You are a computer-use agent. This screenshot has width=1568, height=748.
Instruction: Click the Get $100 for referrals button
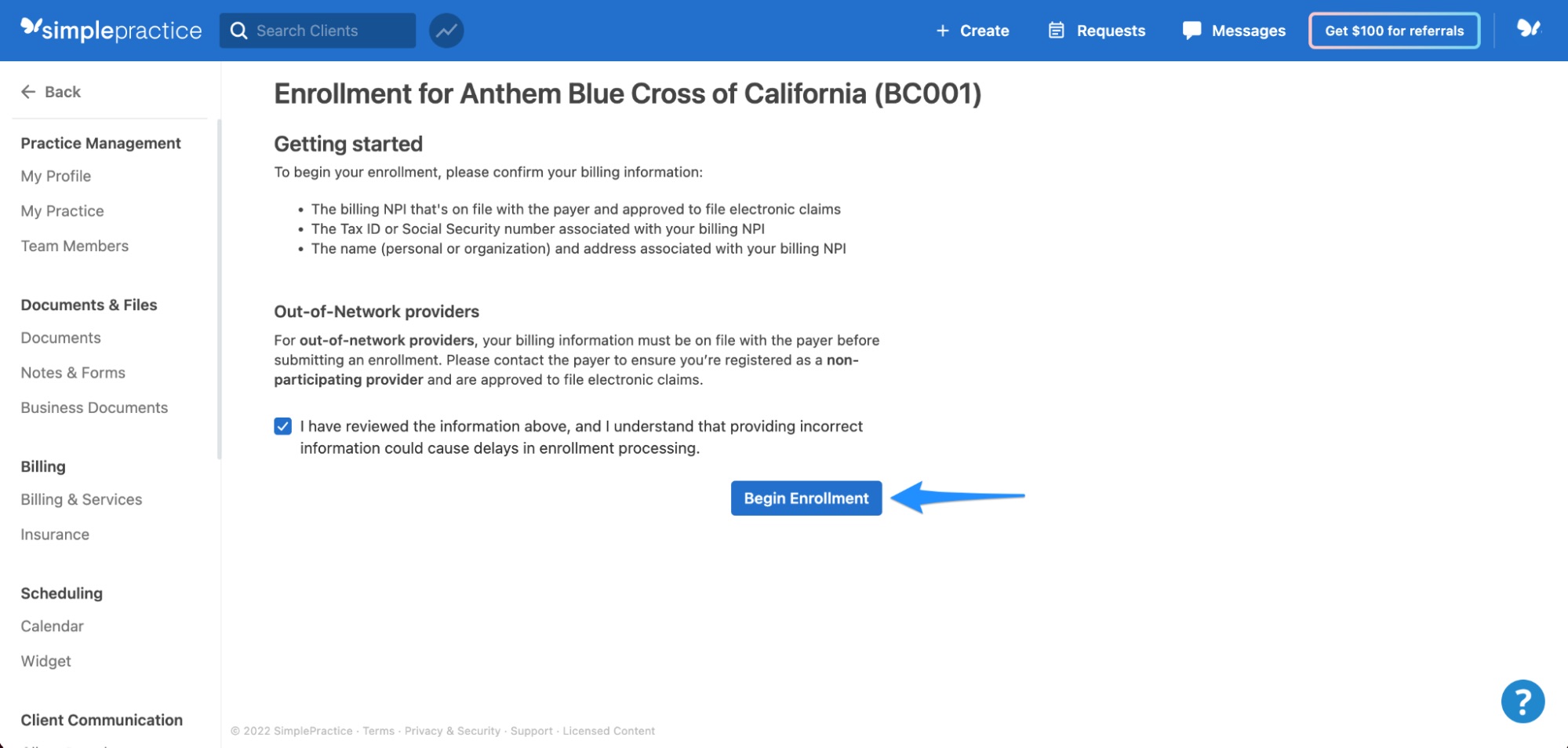pyautogui.click(x=1394, y=30)
